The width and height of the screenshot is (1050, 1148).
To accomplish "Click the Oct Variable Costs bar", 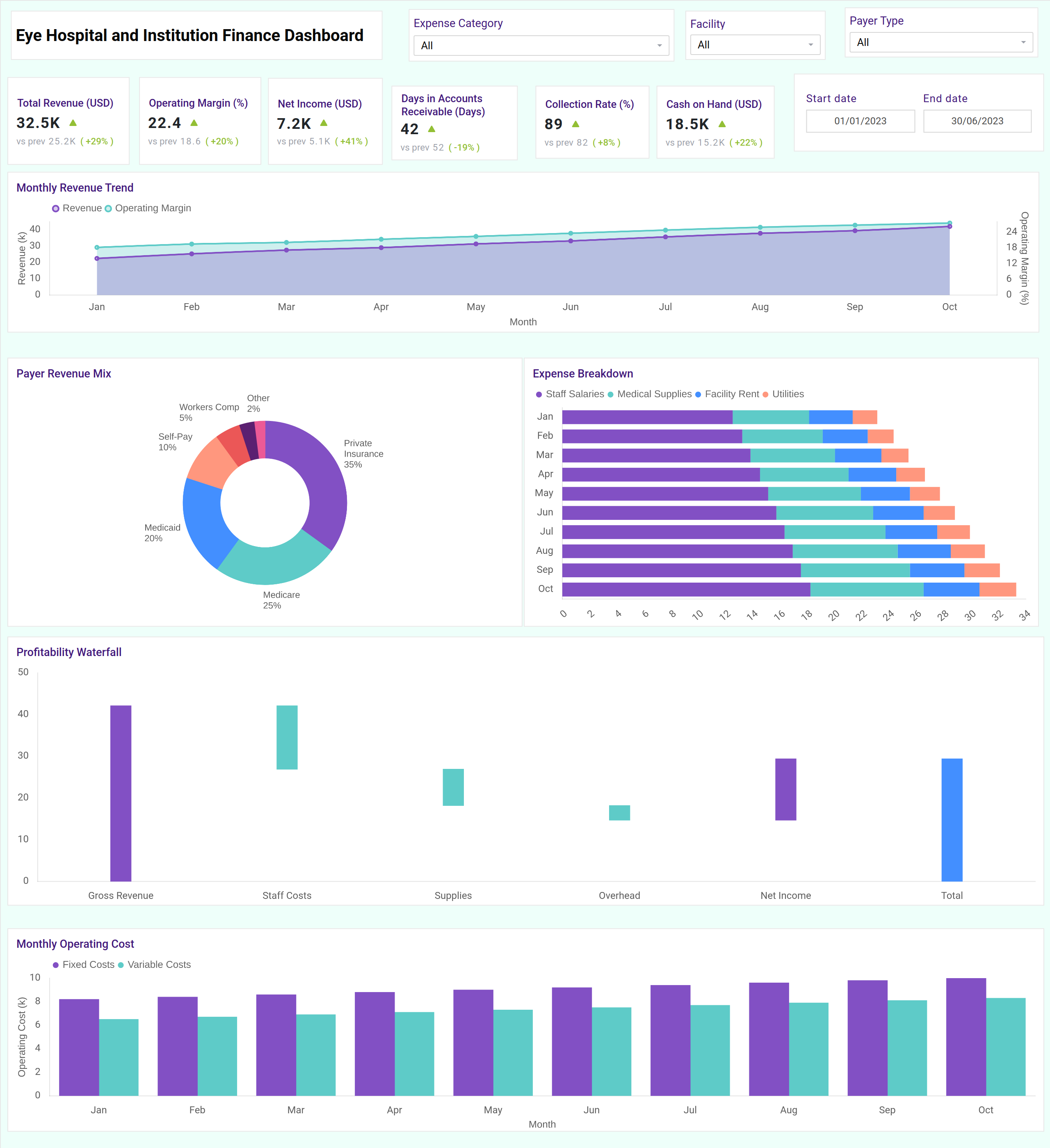I will click(1006, 1047).
